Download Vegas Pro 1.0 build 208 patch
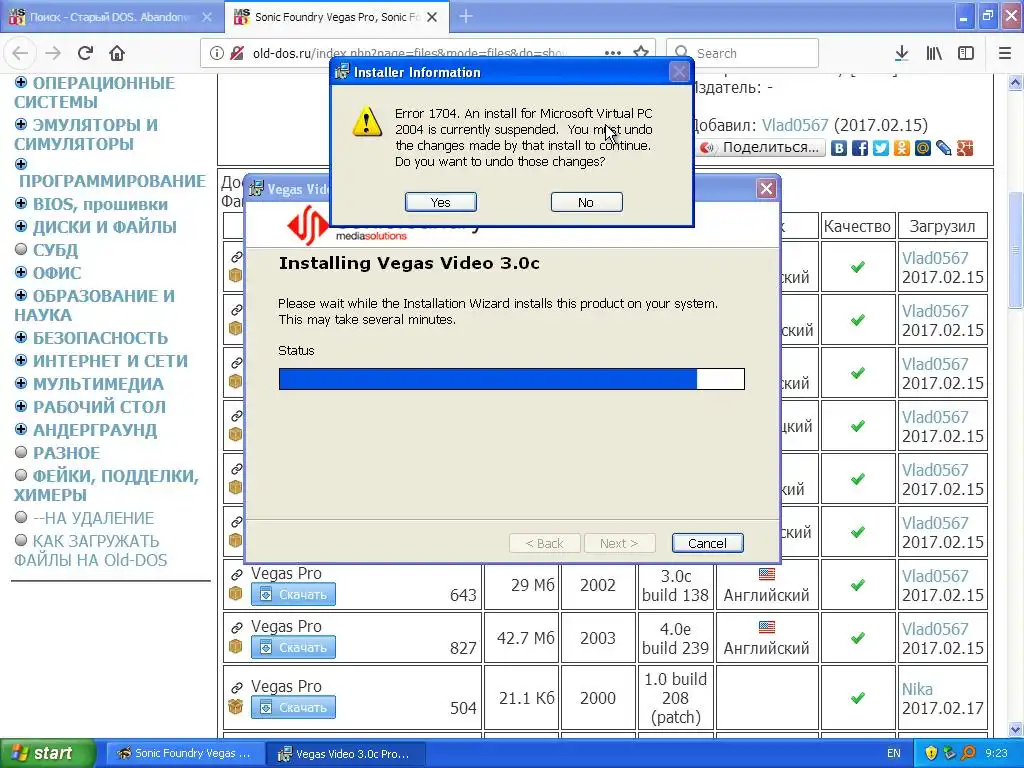Screen dimensions: 1024x768 pos(293,707)
